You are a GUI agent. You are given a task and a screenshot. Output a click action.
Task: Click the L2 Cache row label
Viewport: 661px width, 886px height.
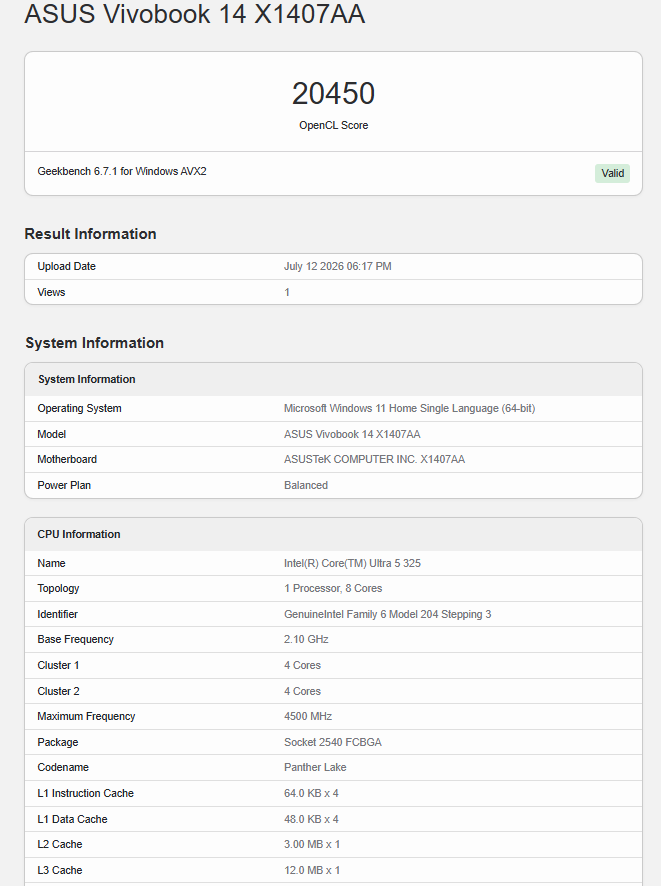pos(60,844)
